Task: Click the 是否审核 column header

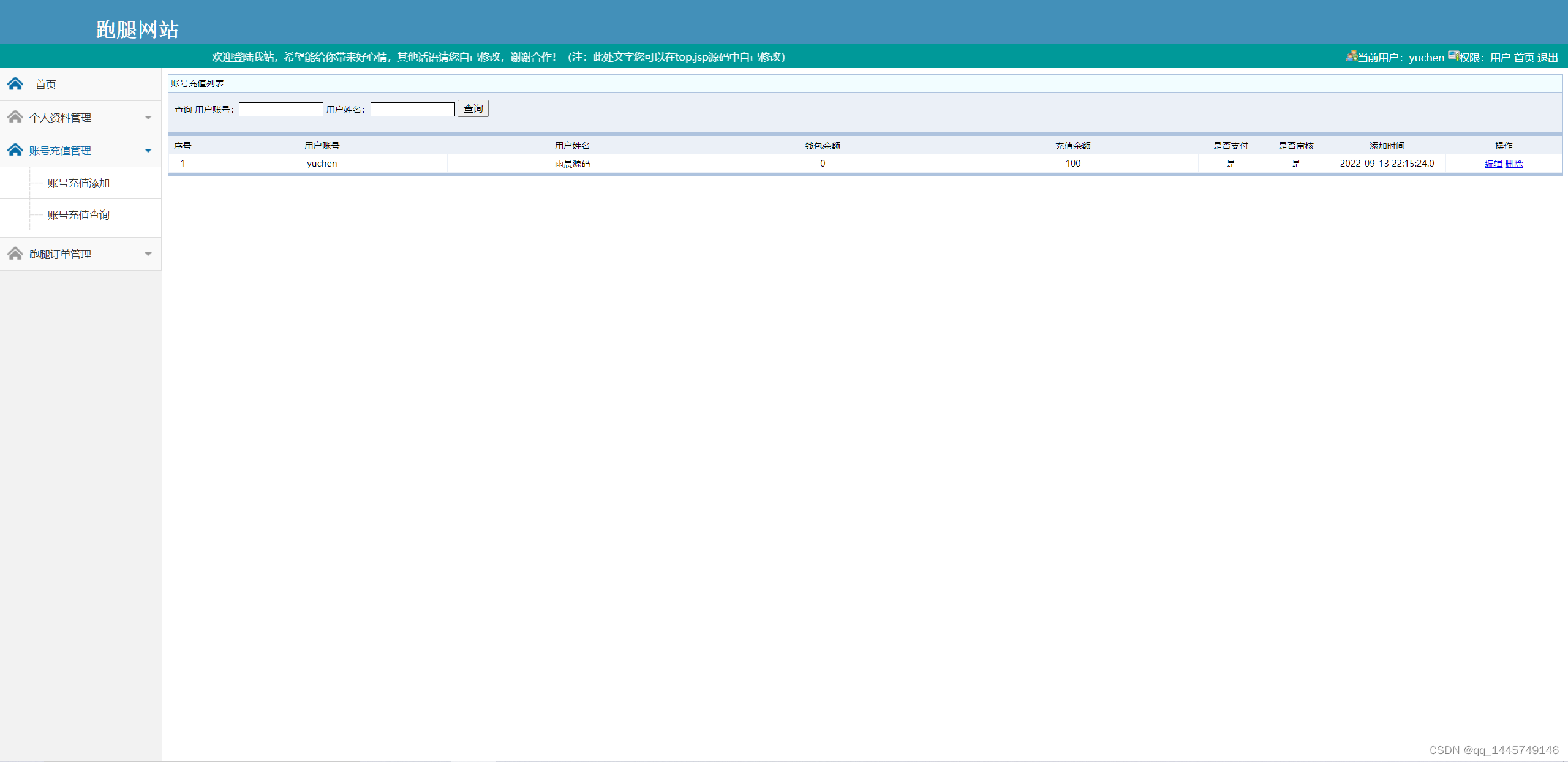Action: 1296,146
